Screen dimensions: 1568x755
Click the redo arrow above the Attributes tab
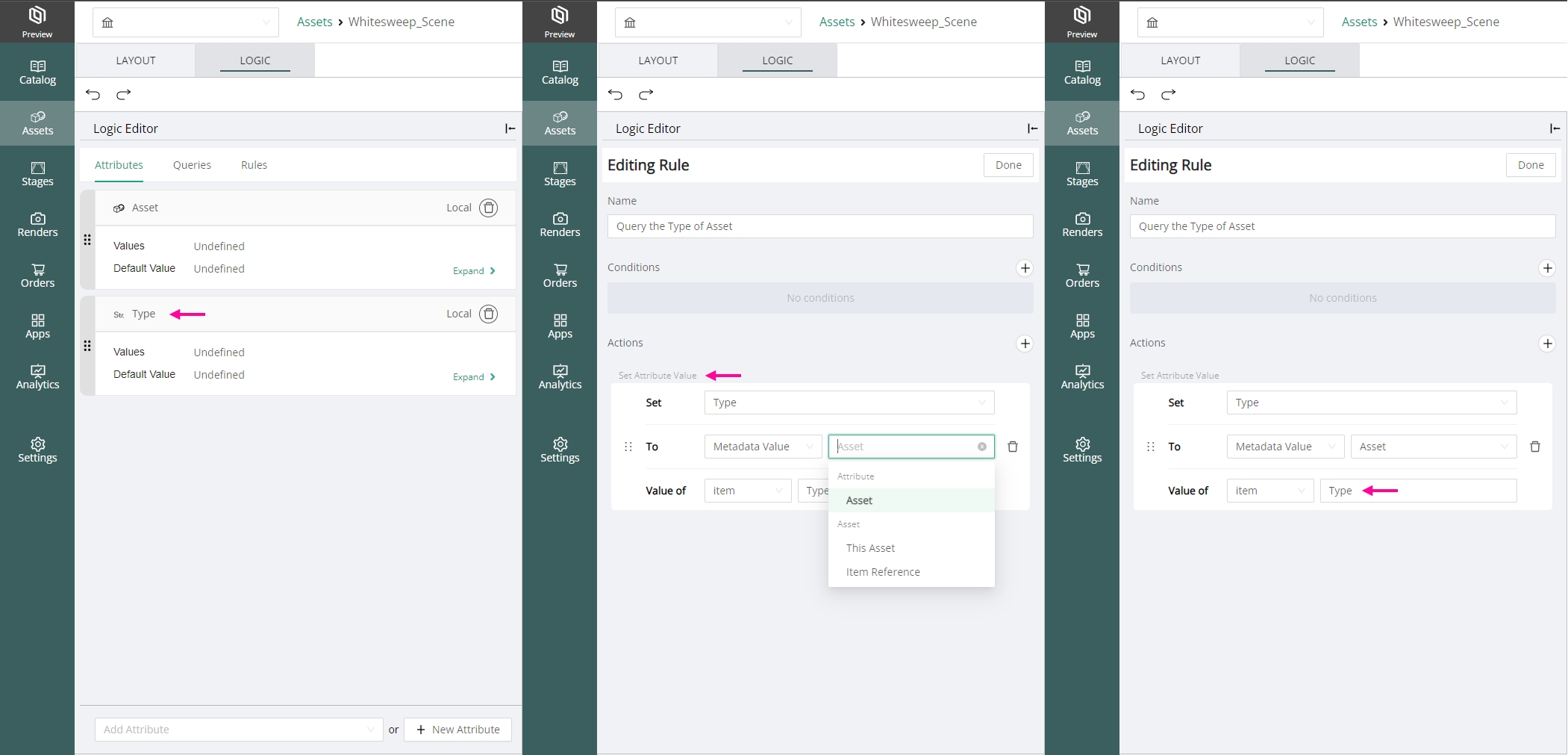click(124, 94)
